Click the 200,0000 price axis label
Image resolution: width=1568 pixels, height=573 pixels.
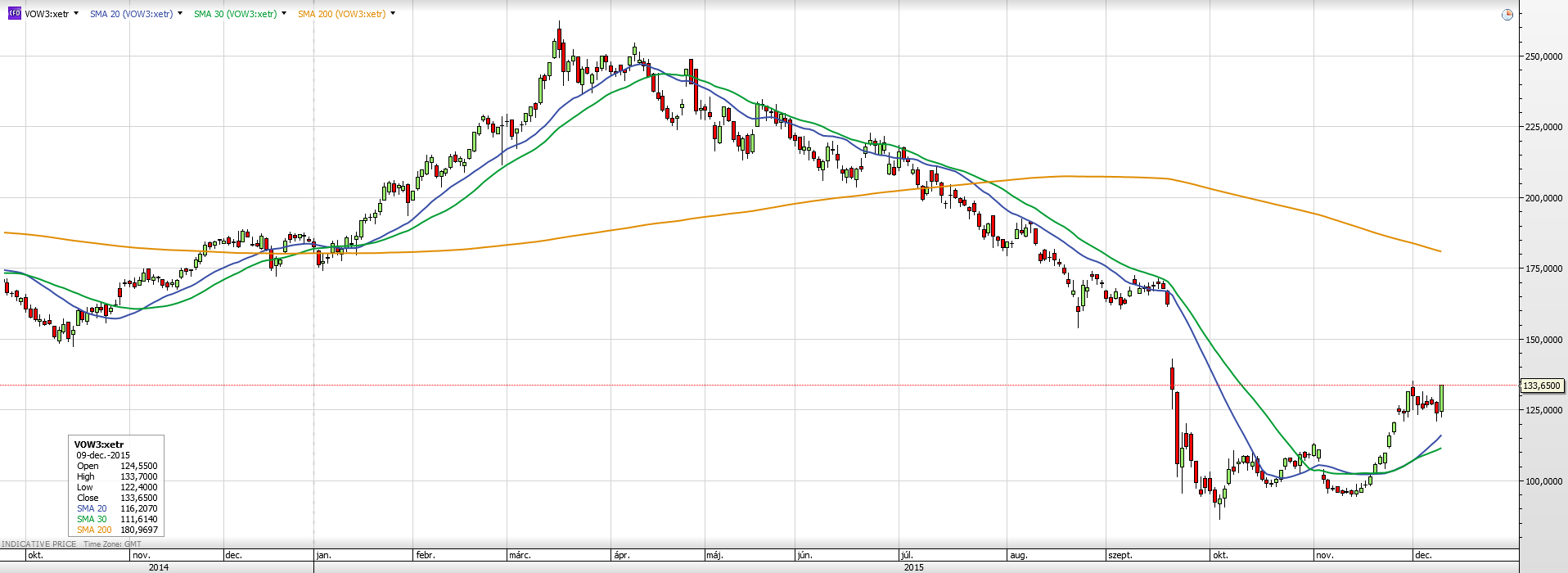(1543, 198)
